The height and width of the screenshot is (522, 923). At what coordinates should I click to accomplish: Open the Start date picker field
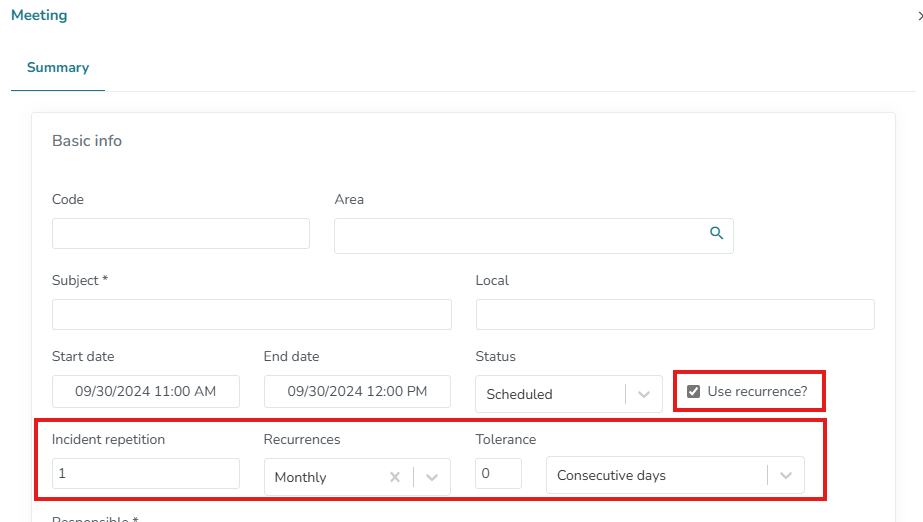pos(146,391)
